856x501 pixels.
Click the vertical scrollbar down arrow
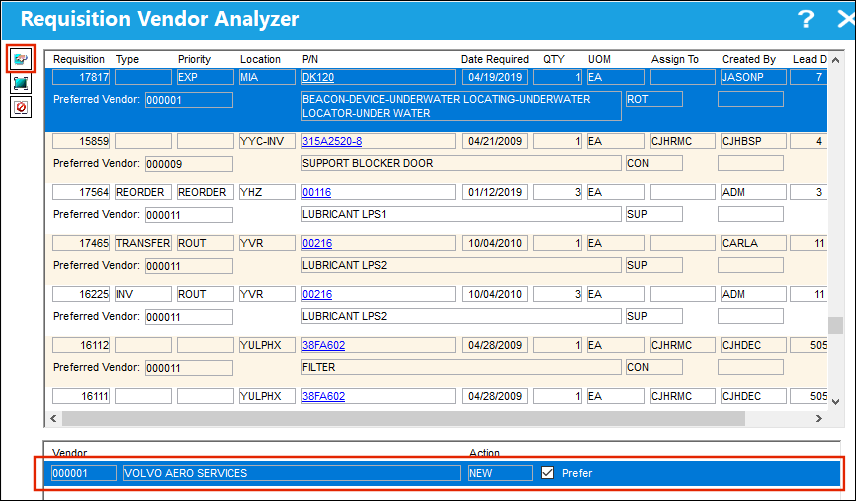pyautogui.click(x=835, y=402)
